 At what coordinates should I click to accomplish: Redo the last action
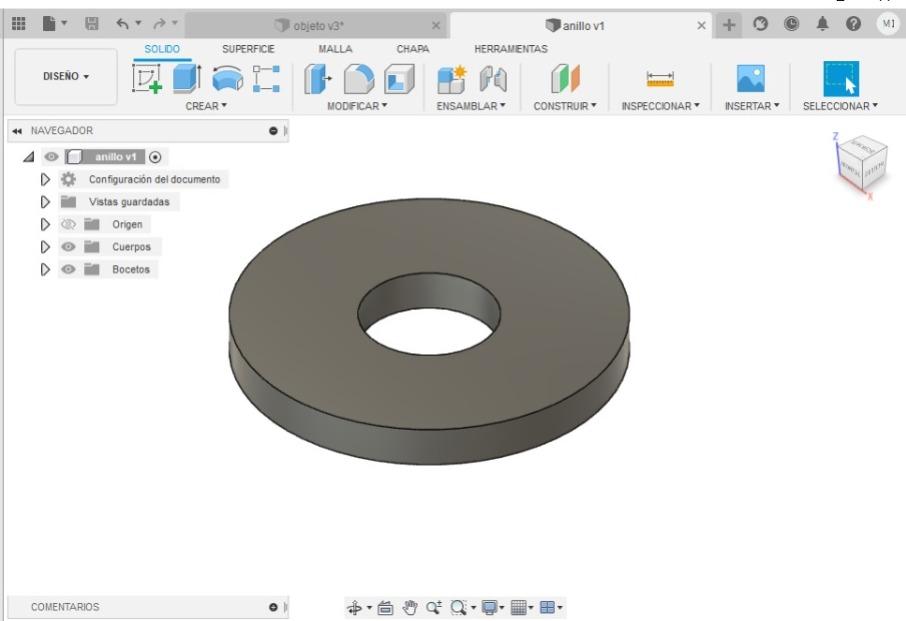tap(159, 24)
